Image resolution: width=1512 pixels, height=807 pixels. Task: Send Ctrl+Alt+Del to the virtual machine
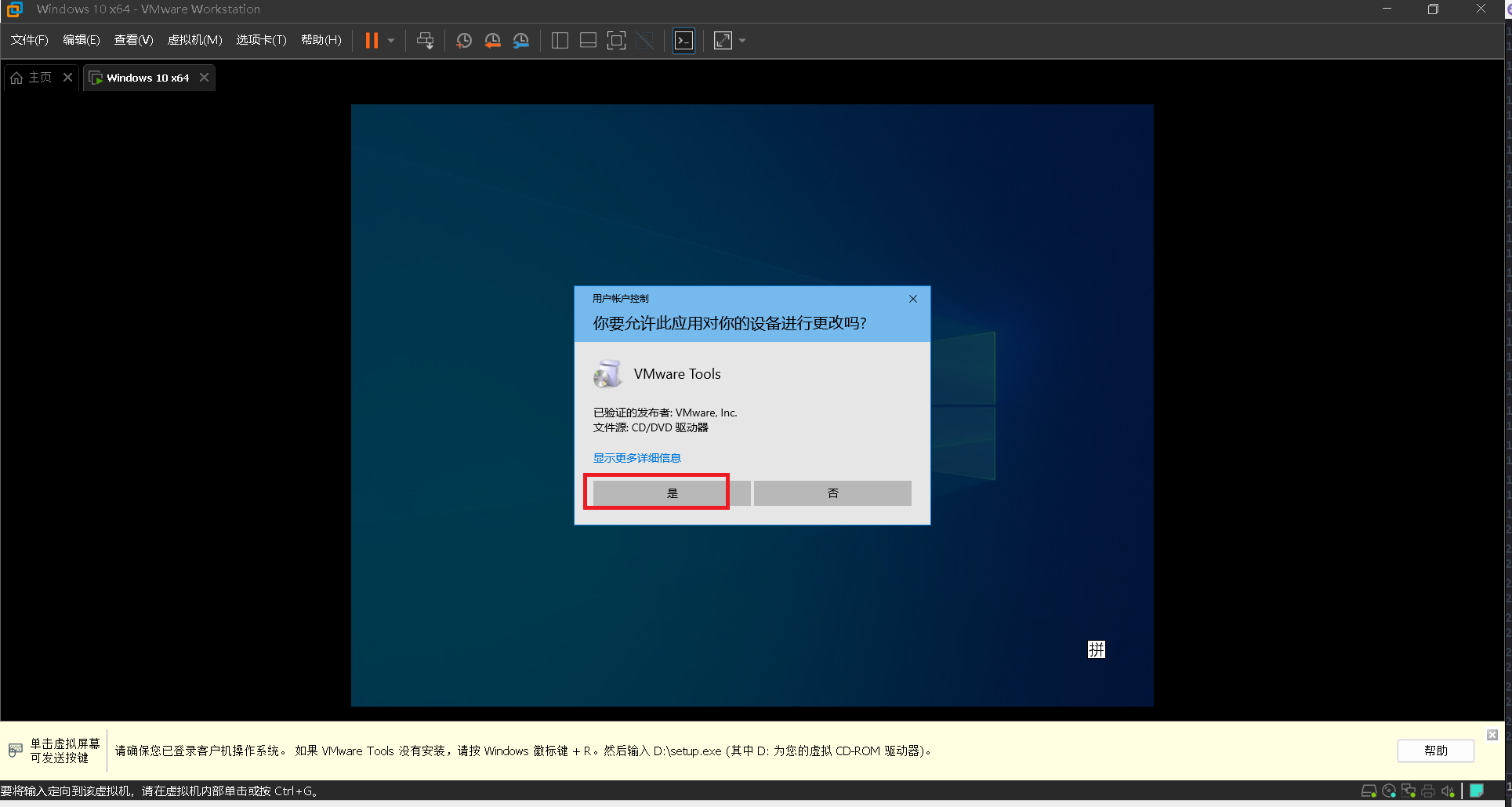pyautogui.click(x=425, y=41)
